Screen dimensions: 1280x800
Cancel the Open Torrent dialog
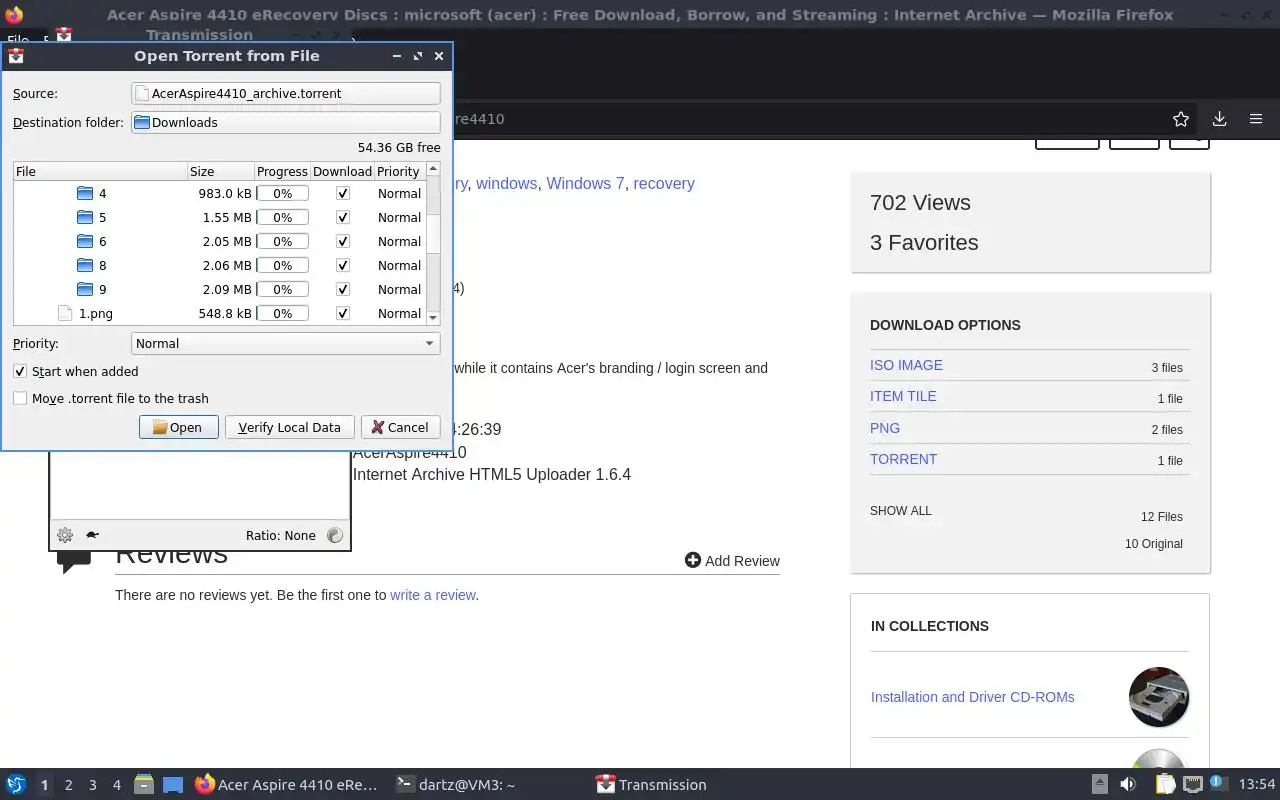point(400,427)
